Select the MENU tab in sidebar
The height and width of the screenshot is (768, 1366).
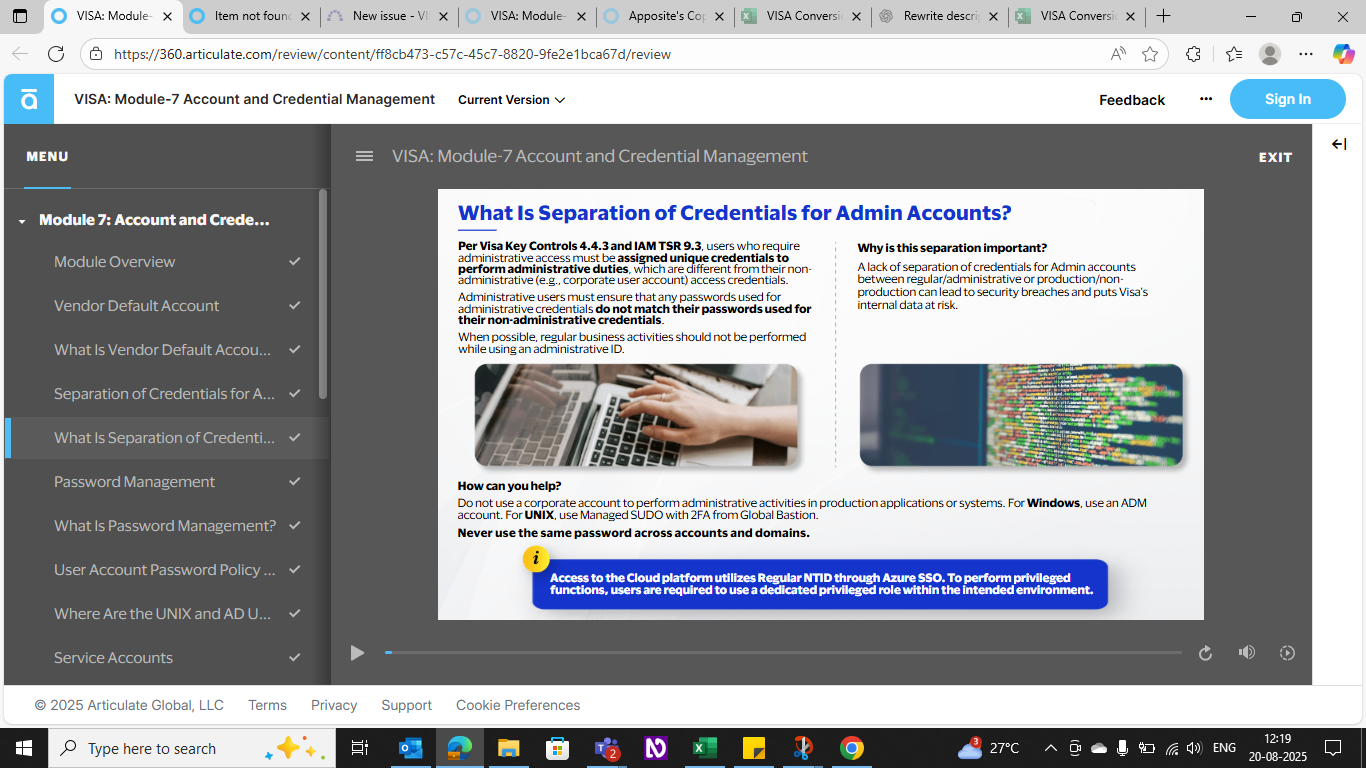click(47, 157)
